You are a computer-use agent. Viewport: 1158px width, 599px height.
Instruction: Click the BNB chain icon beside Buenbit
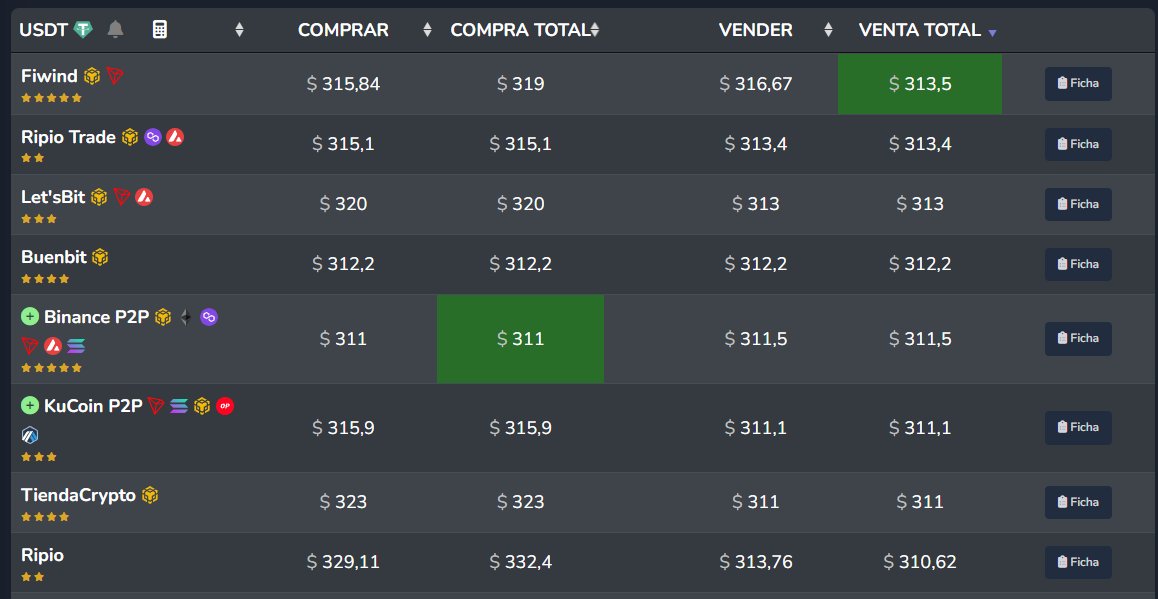100,257
